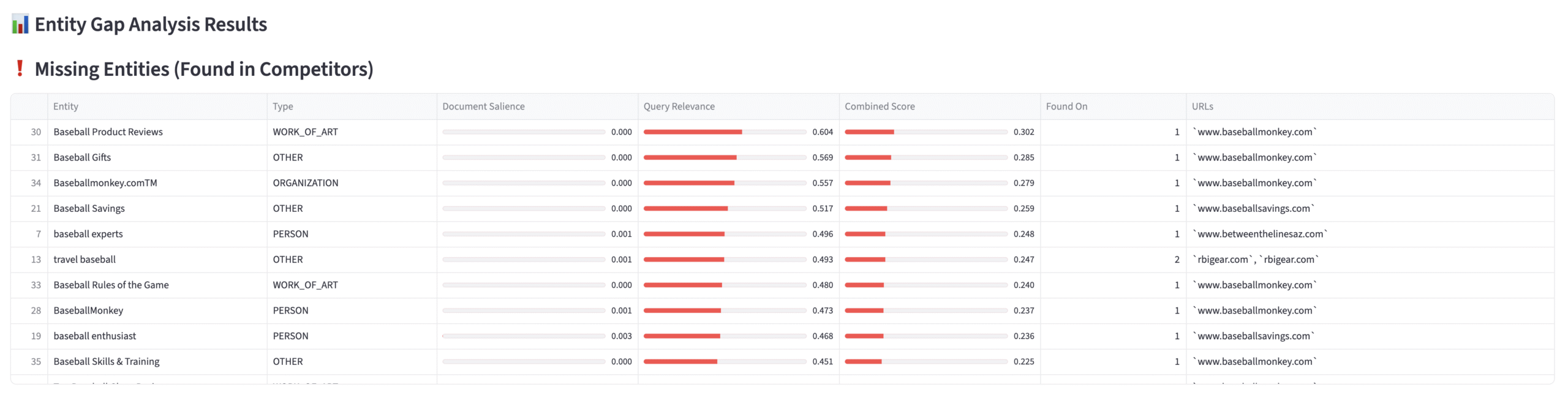This screenshot has height=398, width=1568.
Task: Click the www.betweenthelinesaz.com URL cell
Action: pyautogui.click(x=1260, y=235)
